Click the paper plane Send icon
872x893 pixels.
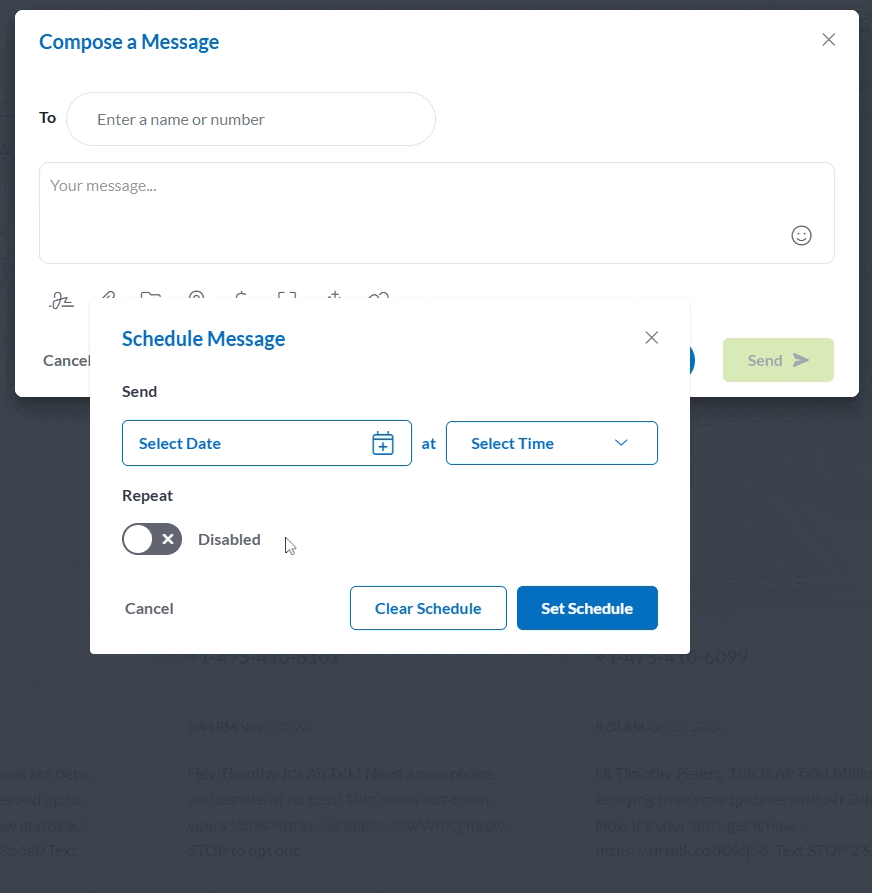tap(801, 360)
